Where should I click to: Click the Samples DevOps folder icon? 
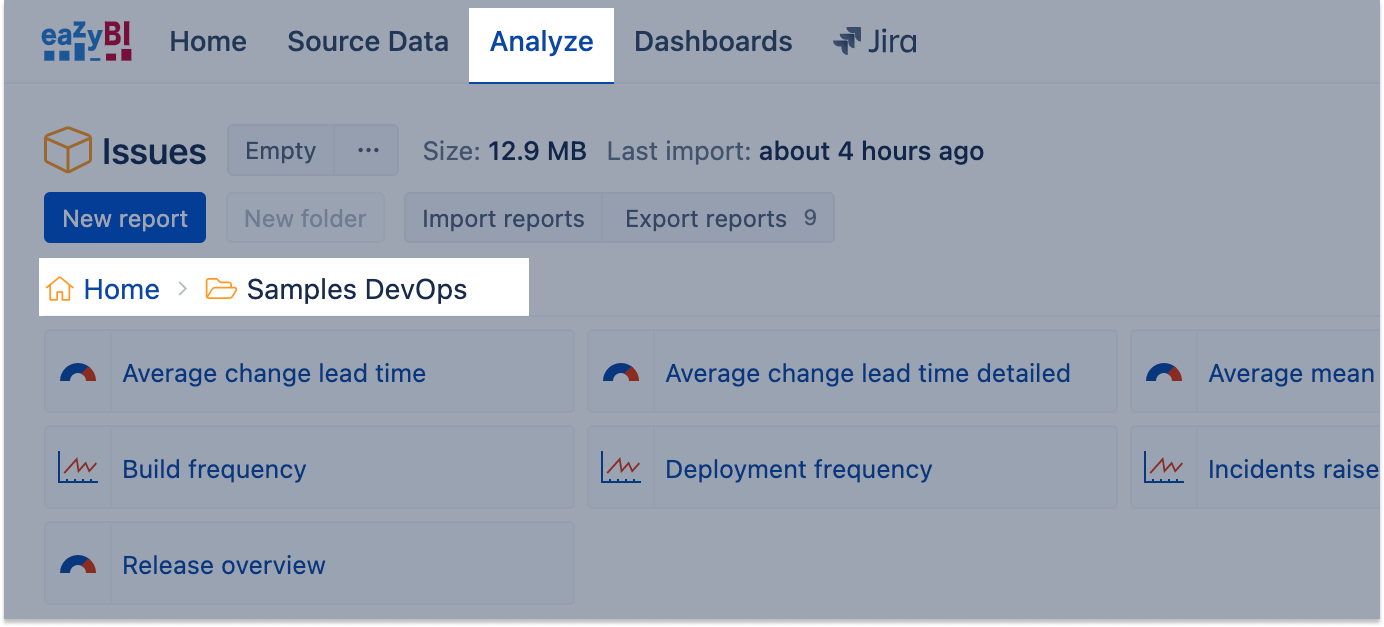(x=222, y=289)
